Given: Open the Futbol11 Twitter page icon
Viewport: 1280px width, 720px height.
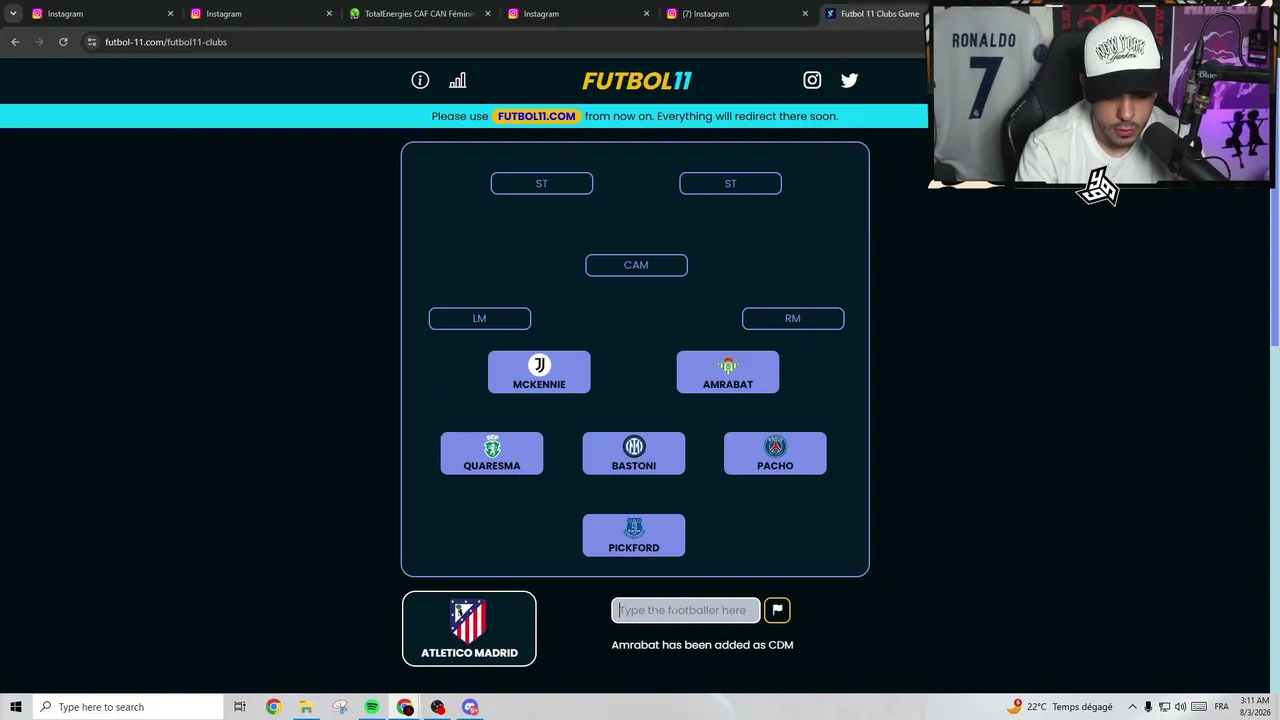Looking at the screenshot, I should (849, 80).
